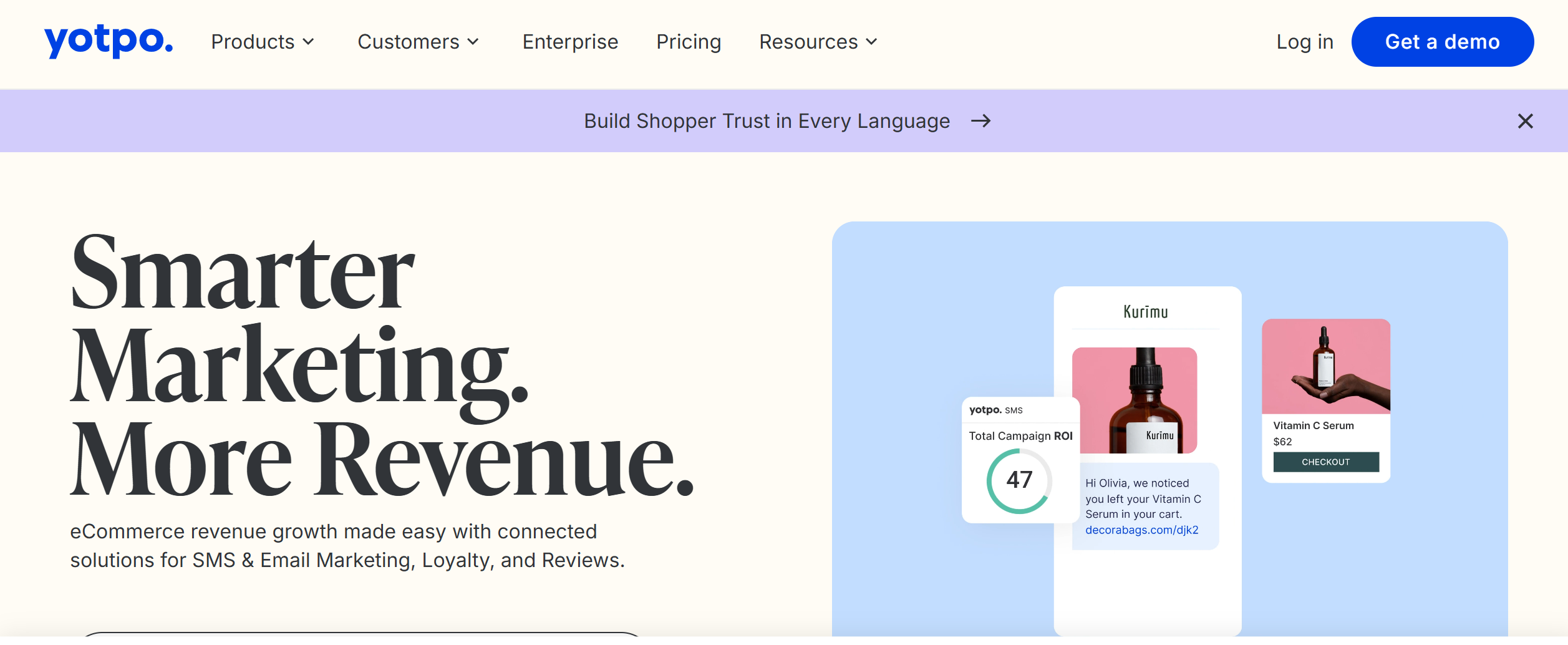The height and width of the screenshot is (645, 1568).
Task: Click the Kurimu brand name header
Action: (x=1146, y=312)
